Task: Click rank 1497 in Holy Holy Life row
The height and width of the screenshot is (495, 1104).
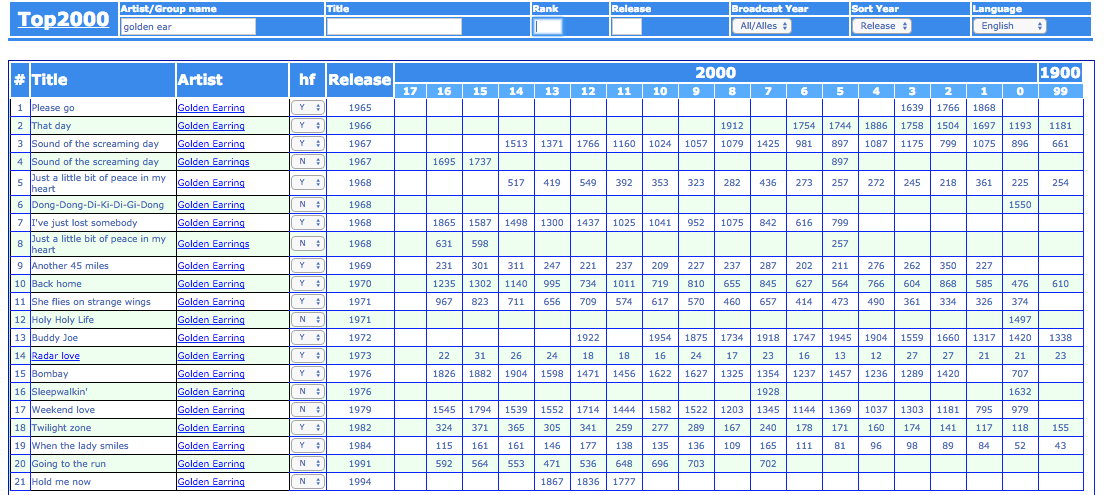Action: [1020, 320]
